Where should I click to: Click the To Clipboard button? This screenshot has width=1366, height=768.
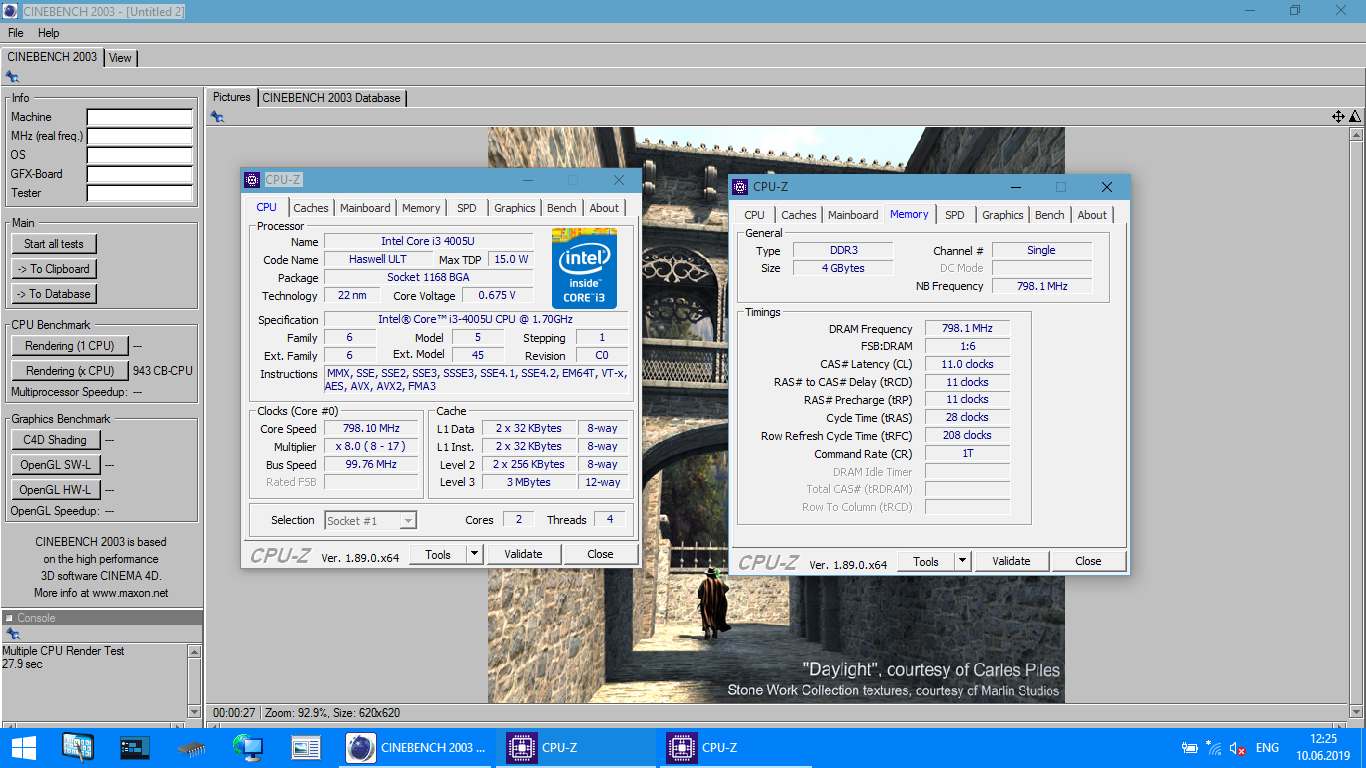[x=54, y=269]
